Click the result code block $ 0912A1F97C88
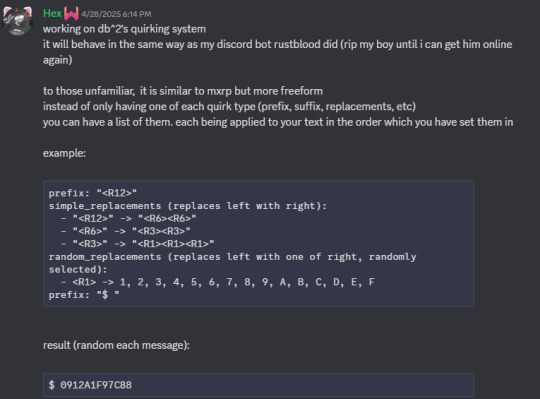Viewport: 540px width, 399px height. coord(259,385)
